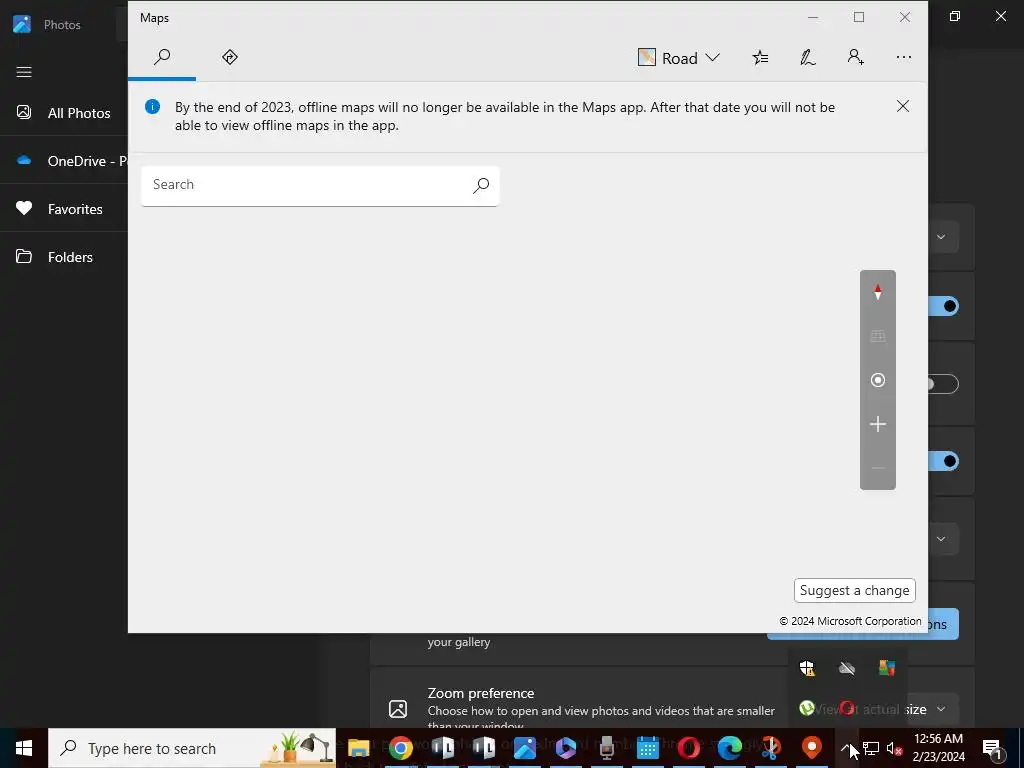Click the Photos app logo icon
1024x768 pixels.
tap(22, 24)
